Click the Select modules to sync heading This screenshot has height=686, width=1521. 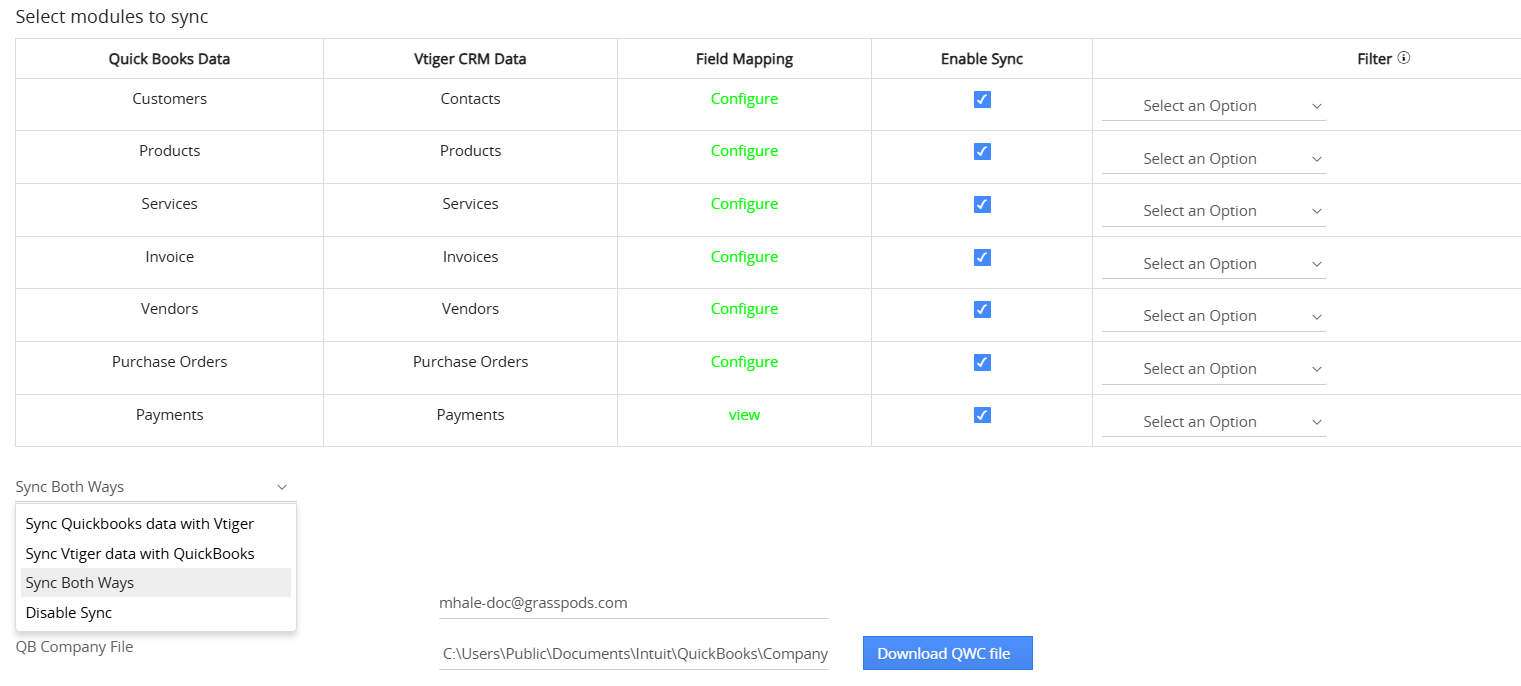(112, 17)
